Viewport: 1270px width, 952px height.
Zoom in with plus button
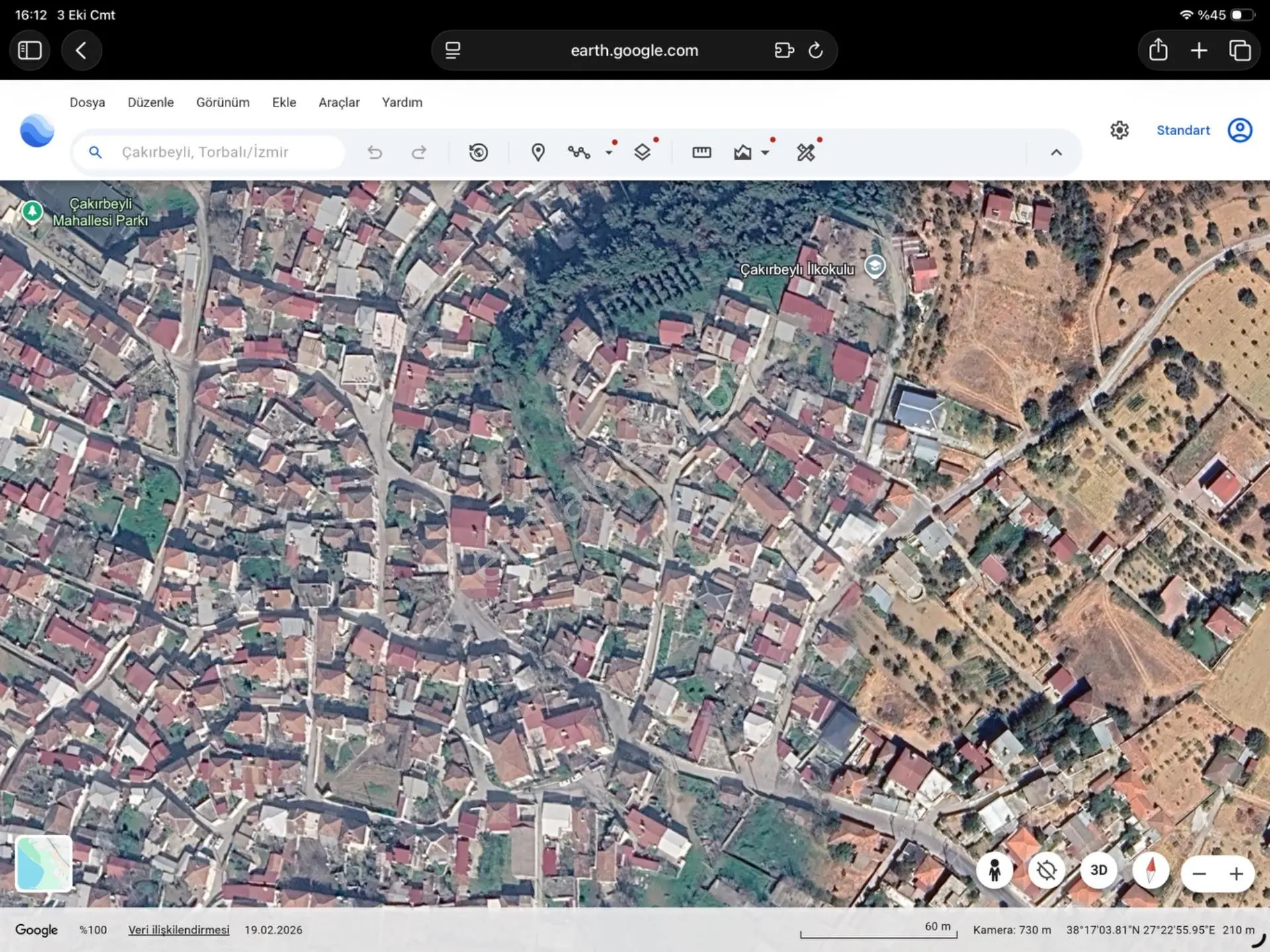pyautogui.click(x=1236, y=874)
